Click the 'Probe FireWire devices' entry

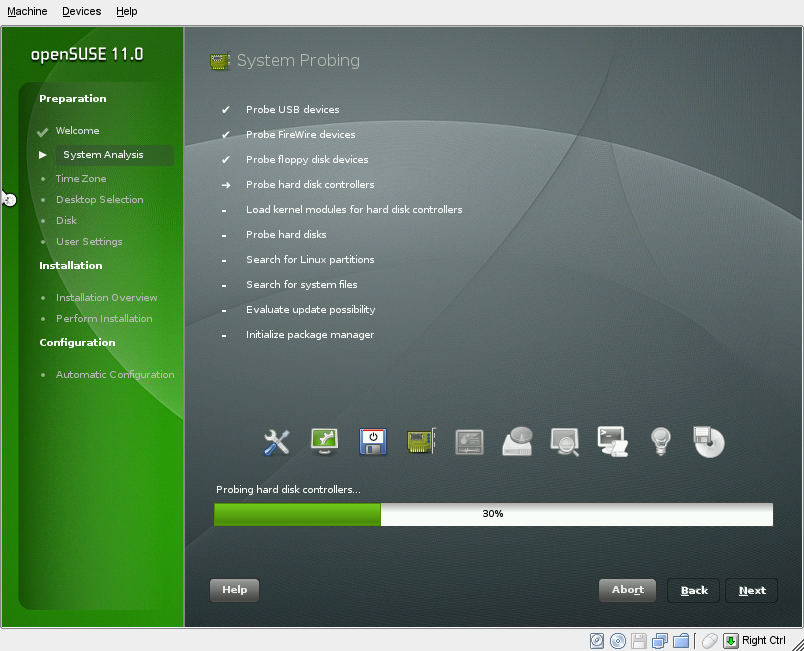click(300, 135)
